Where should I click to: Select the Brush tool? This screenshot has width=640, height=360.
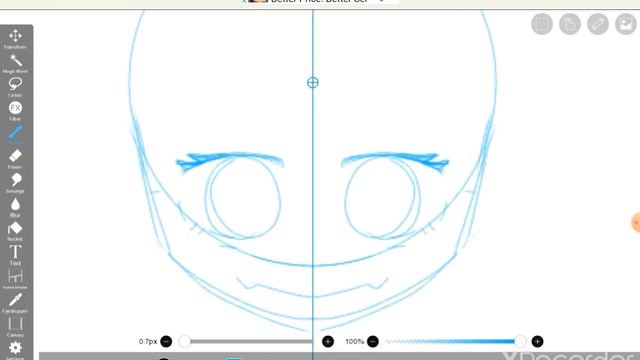tap(16, 135)
